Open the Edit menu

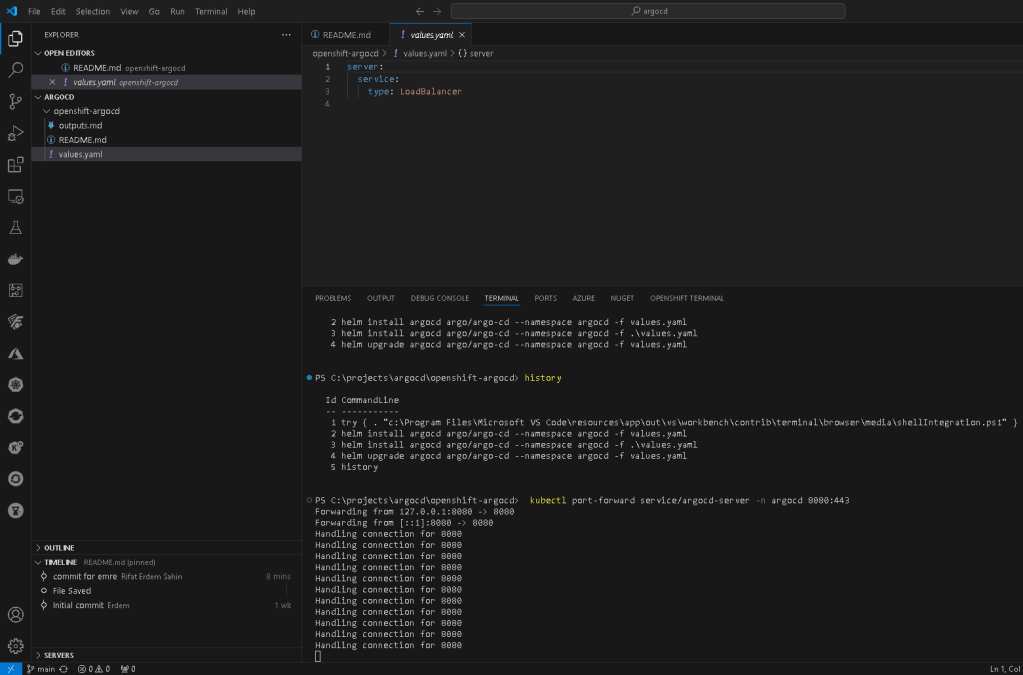(58, 11)
